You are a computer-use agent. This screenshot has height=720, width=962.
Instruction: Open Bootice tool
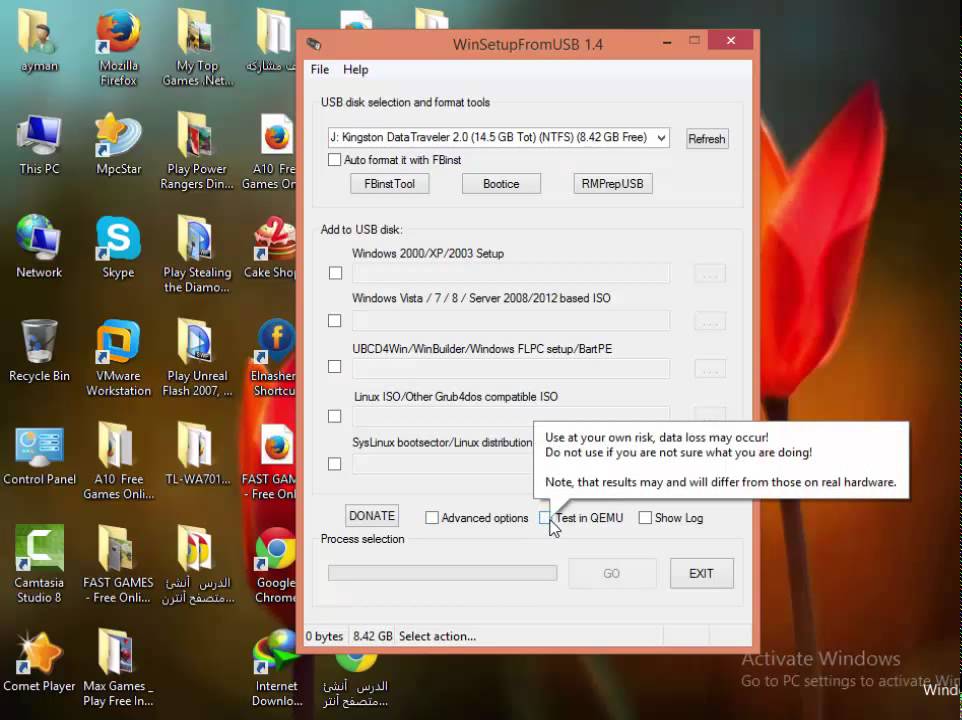click(501, 184)
